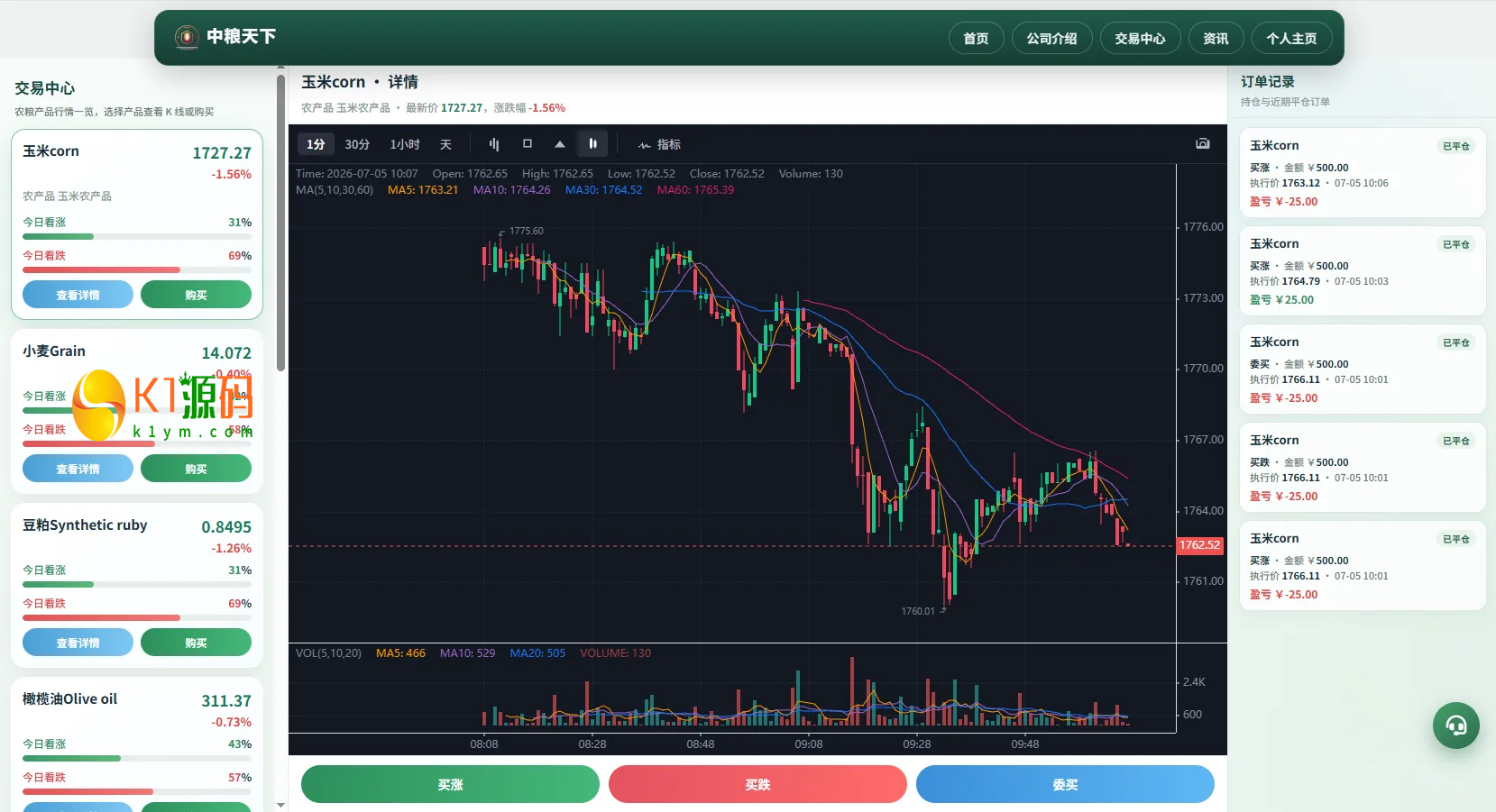Select the area chart triangle icon
This screenshot has height=812, width=1496.
[x=560, y=144]
